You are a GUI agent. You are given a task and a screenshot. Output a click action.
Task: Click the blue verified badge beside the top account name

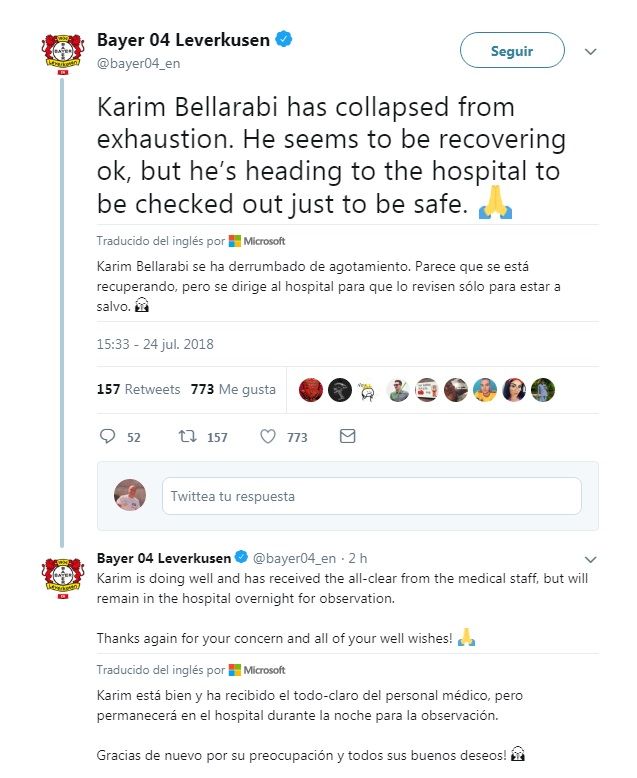pyautogui.click(x=285, y=40)
